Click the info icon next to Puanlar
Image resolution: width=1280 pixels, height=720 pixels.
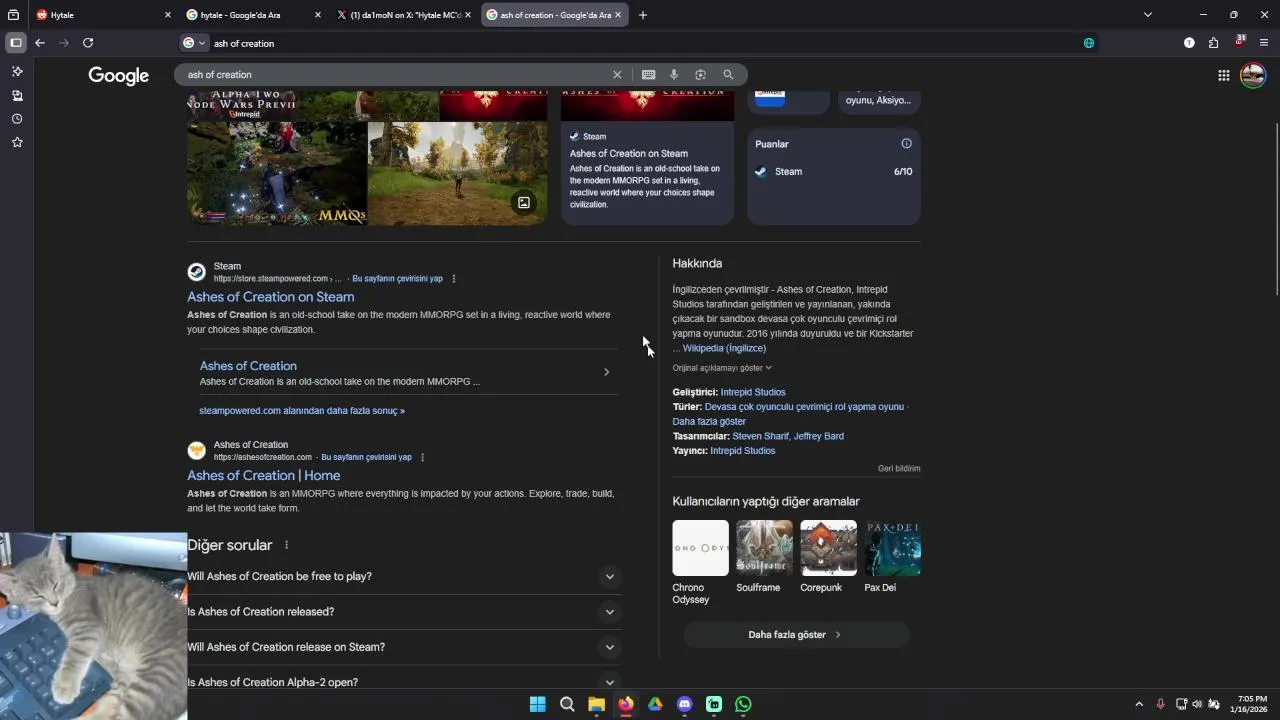[906, 144]
